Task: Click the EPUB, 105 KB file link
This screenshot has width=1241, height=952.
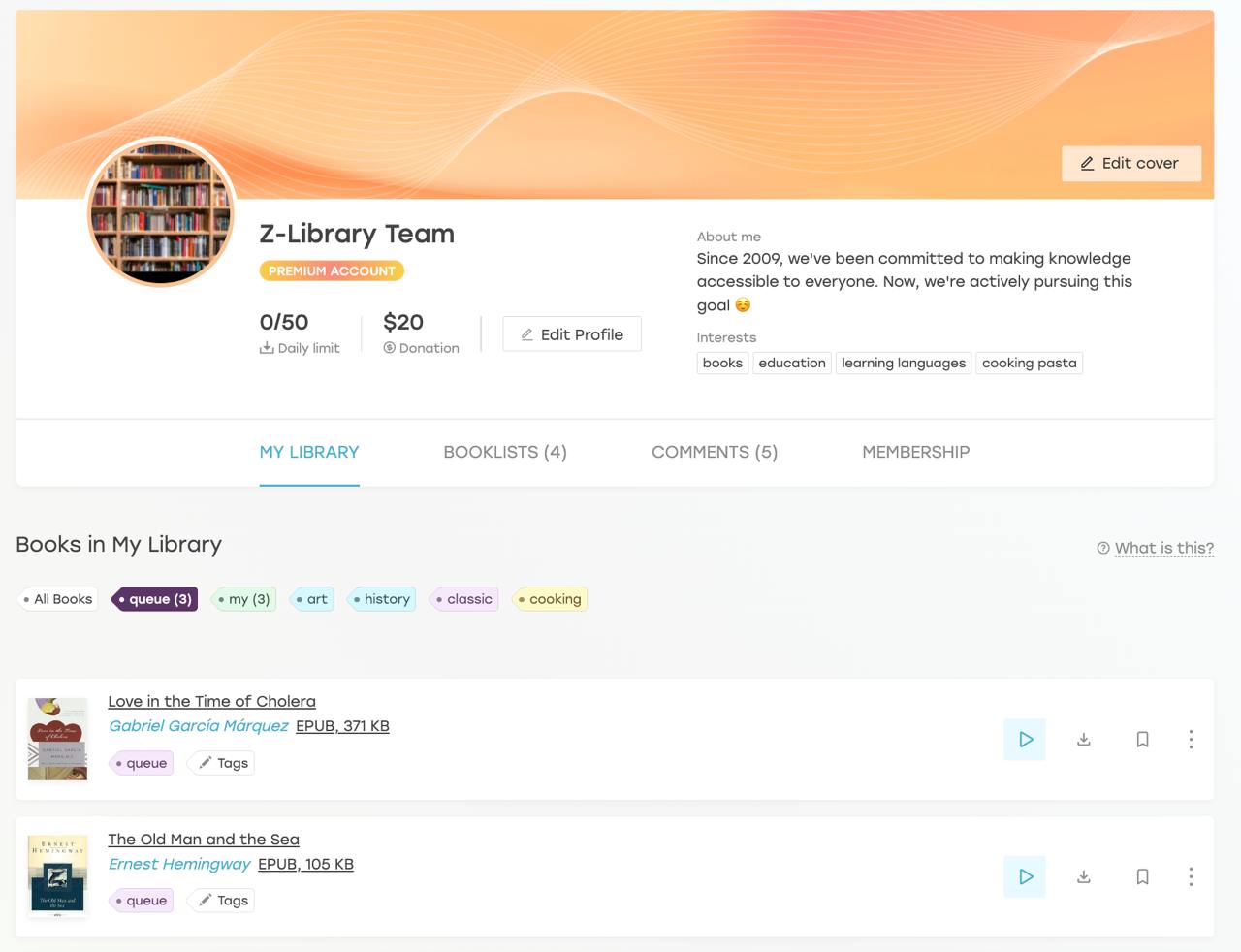Action: pos(305,864)
